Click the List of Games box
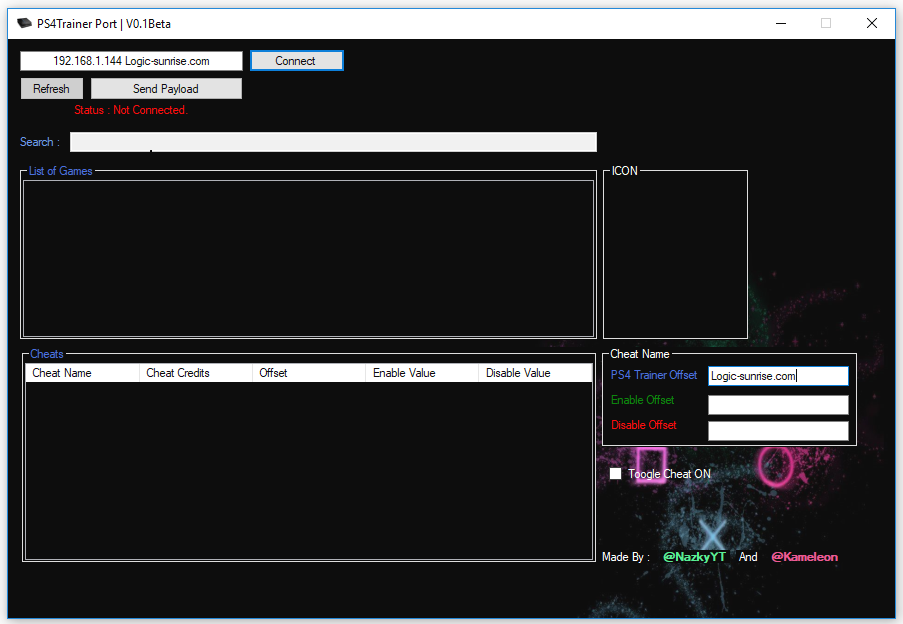This screenshot has height=624, width=903. coord(308,258)
